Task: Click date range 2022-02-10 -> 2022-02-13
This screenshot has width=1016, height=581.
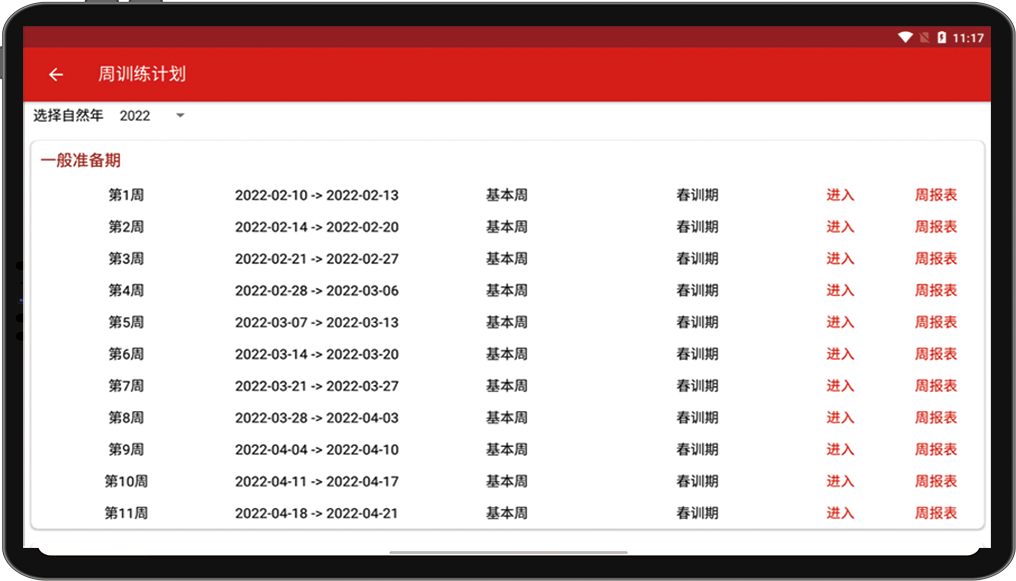Action: pyautogui.click(x=316, y=195)
